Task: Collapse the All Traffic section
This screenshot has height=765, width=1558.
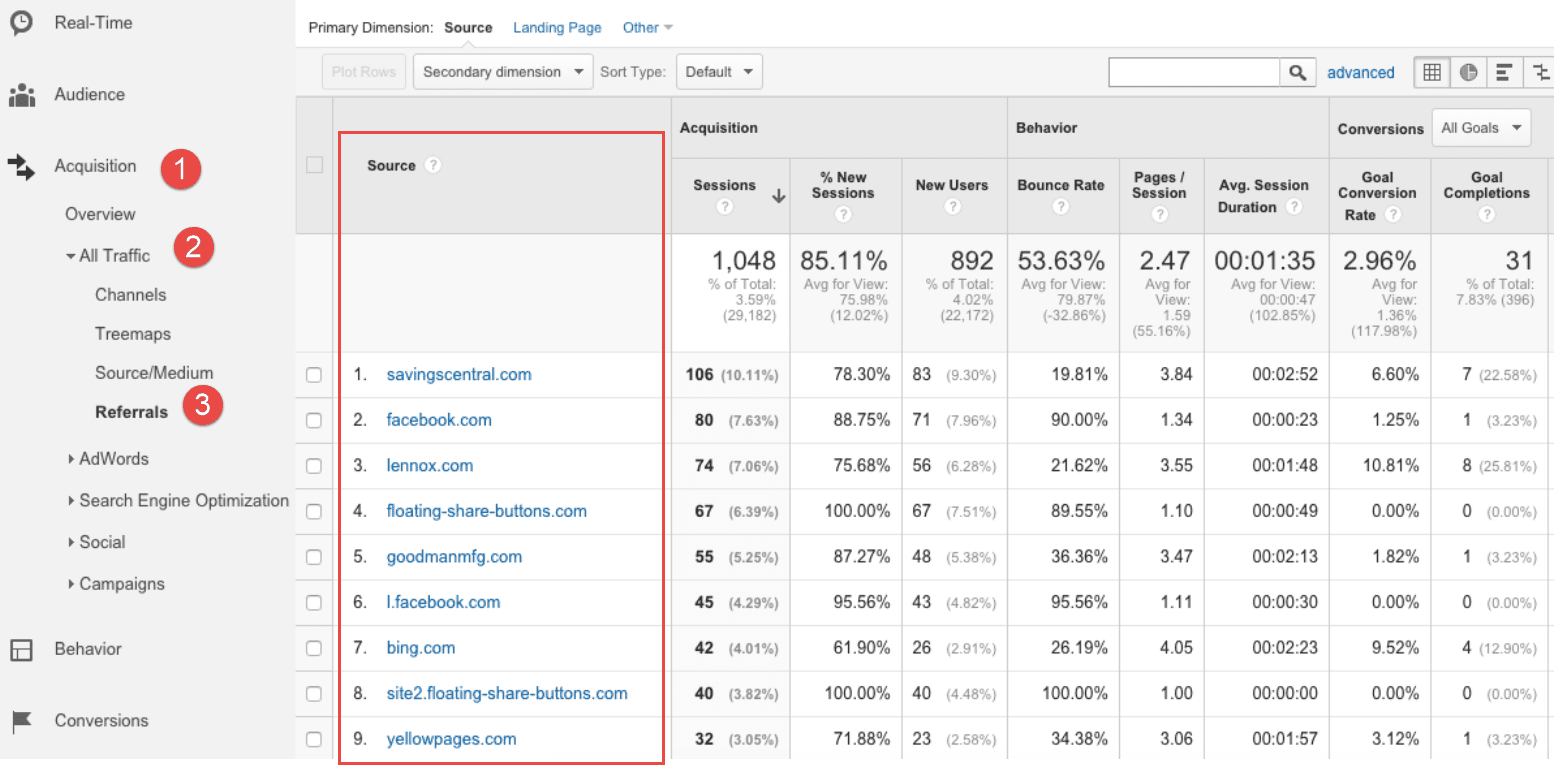Action: click(x=108, y=256)
